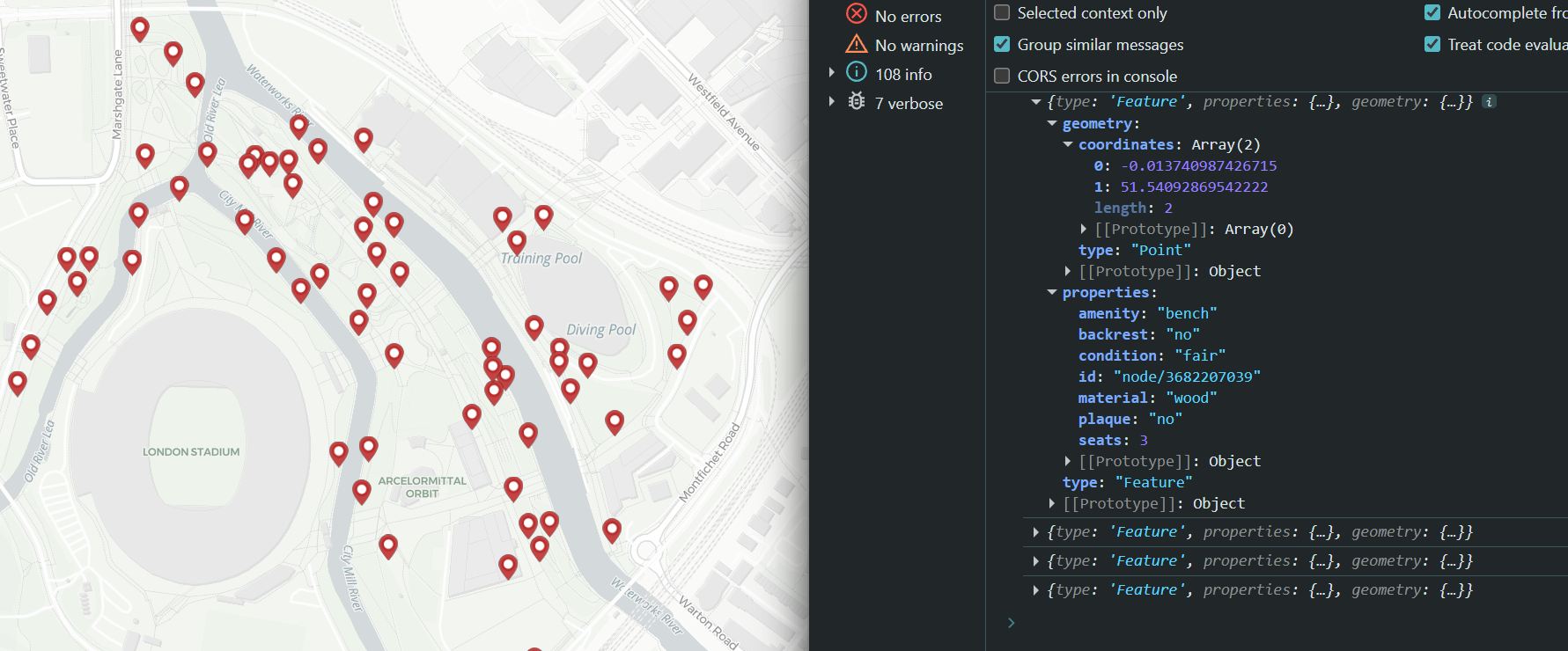This screenshot has width=1568, height=651.
Task: Click the info circle icon beside 108 info
Action: [856, 73]
